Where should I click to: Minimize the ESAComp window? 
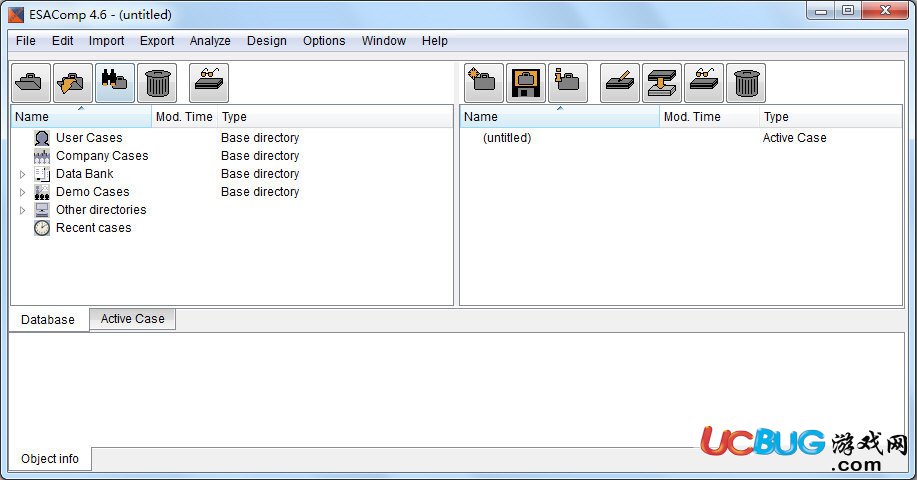click(x=821, y=11)
